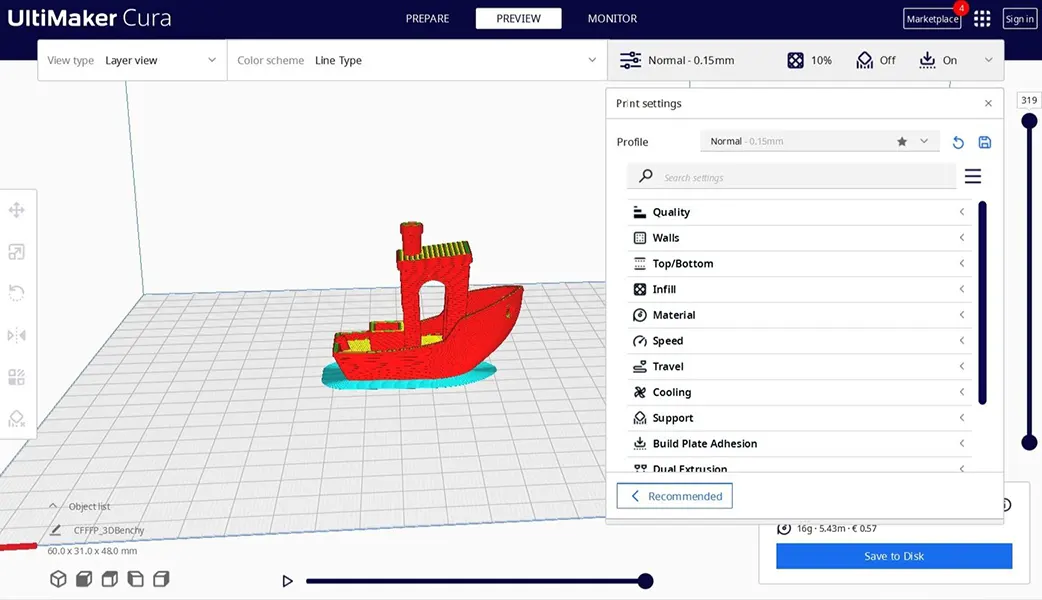Open the View type dropdown
This screenshot has width=1042, height=600.
(x=132, y=61)
